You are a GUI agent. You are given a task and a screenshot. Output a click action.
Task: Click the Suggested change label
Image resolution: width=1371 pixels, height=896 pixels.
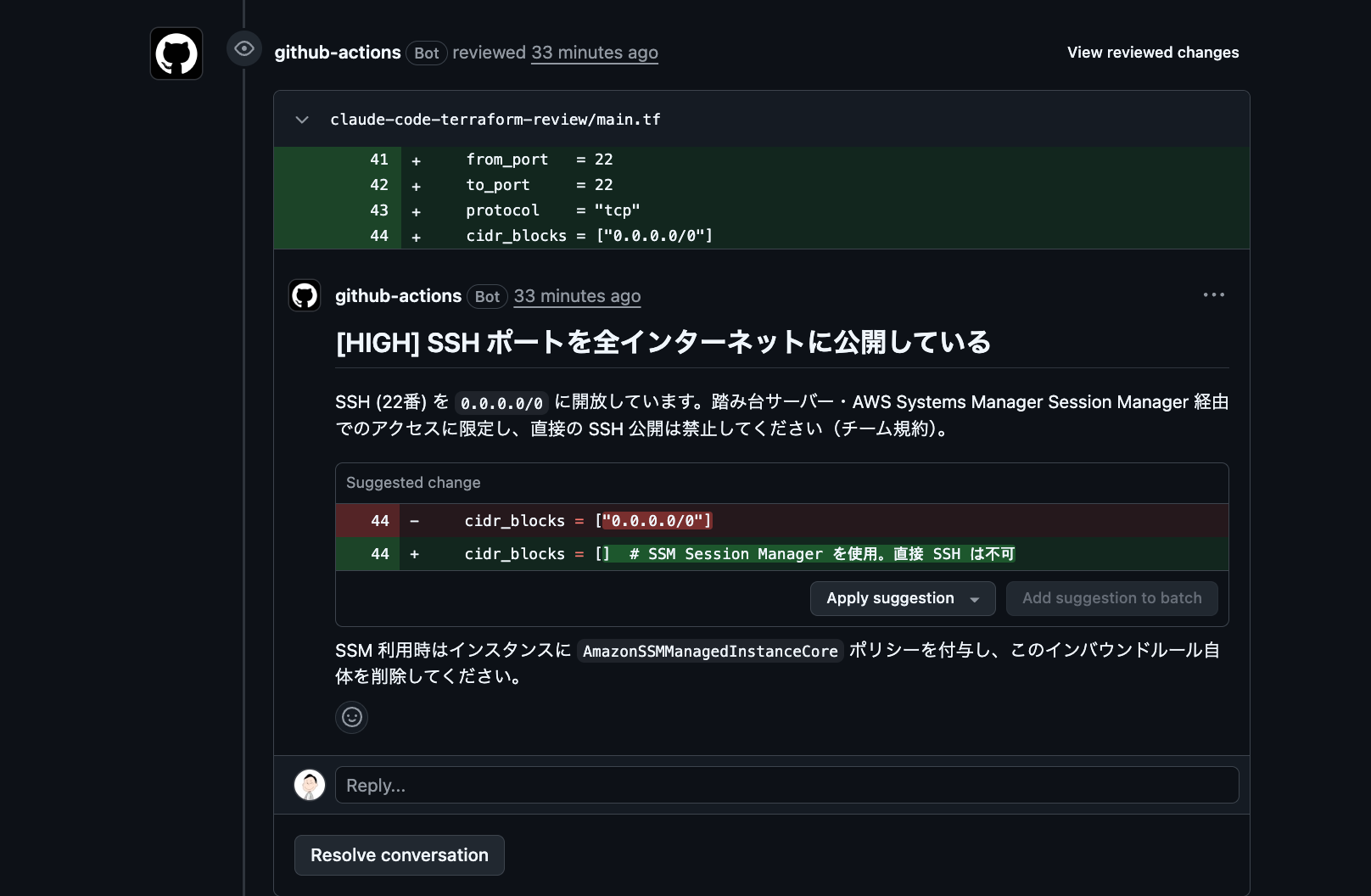coord(413,483)
